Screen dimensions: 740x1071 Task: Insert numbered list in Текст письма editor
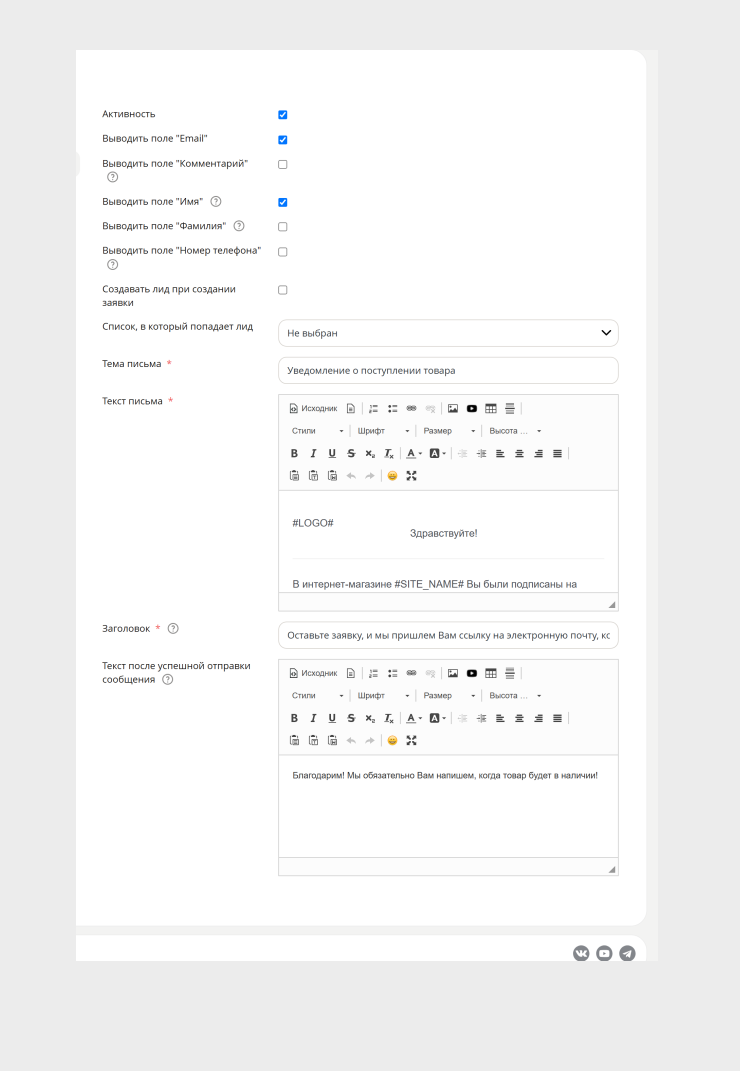coord(374,408)
